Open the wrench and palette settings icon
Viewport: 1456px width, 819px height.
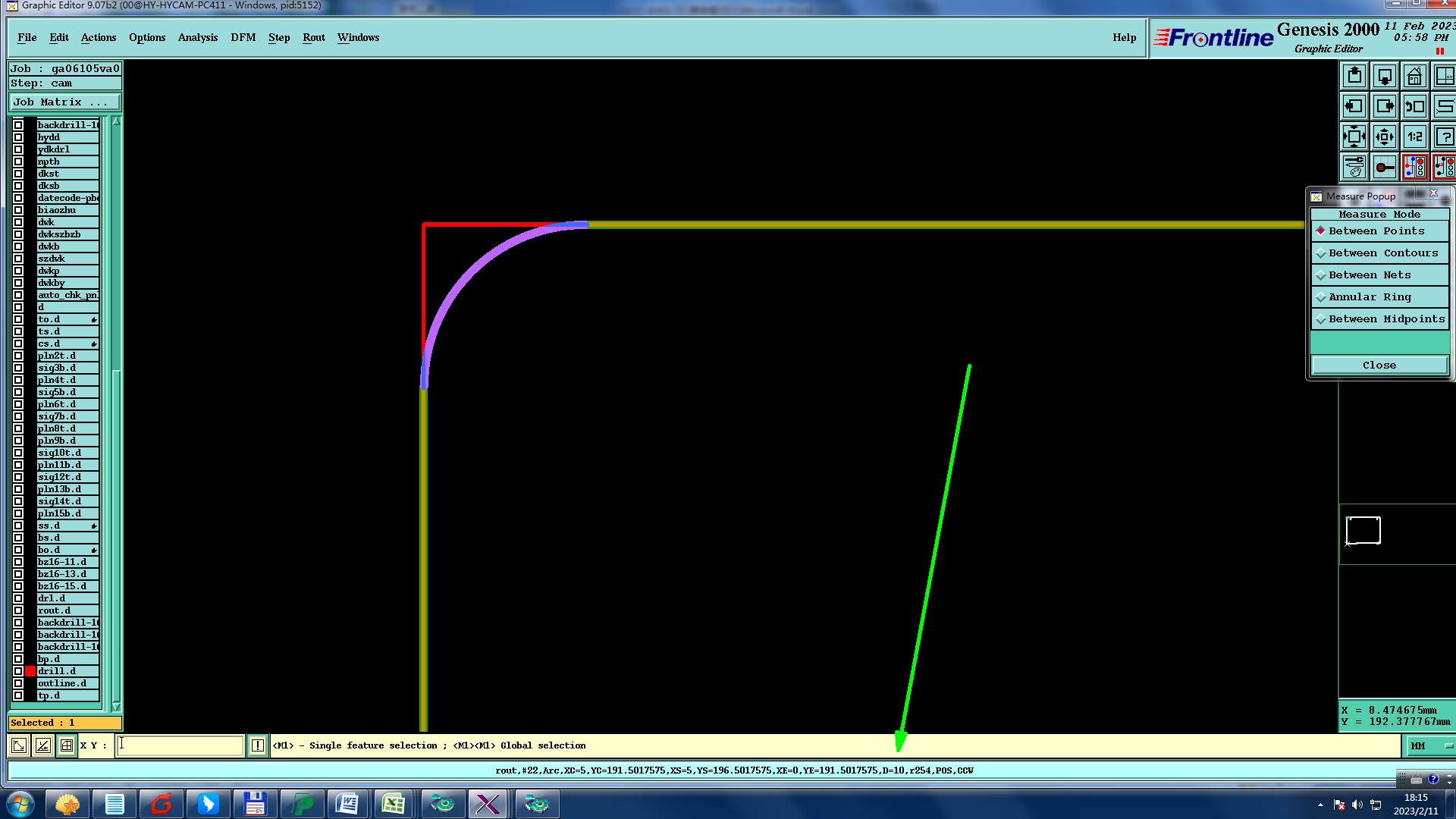1354,167
